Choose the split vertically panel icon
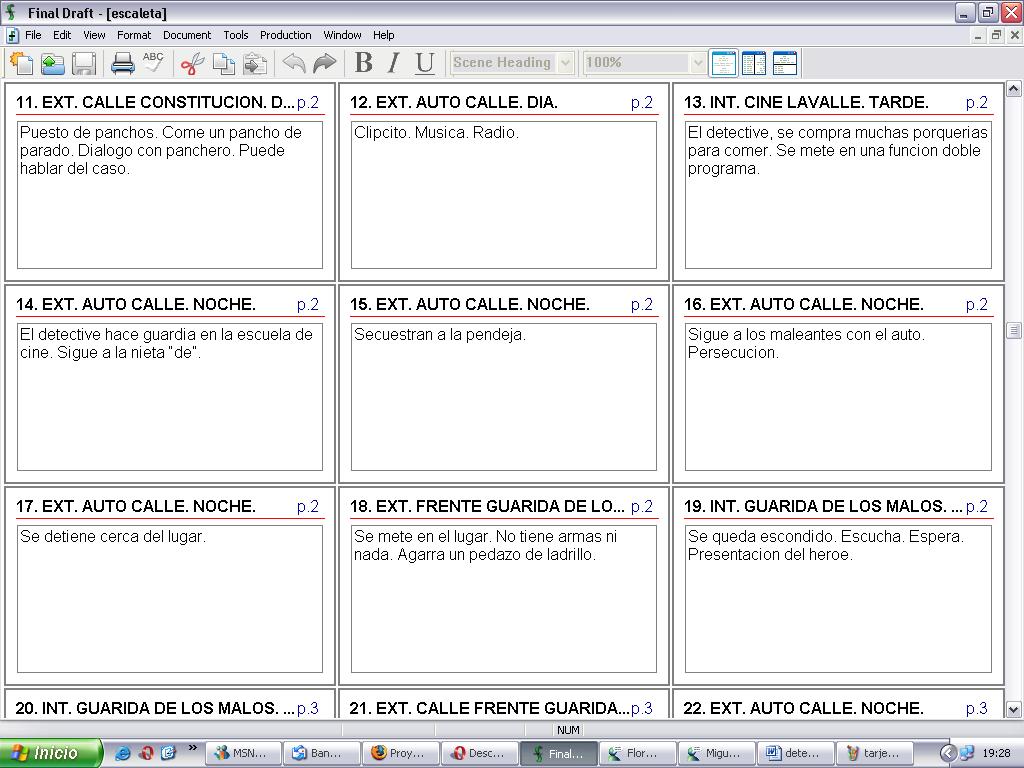The width and height of the screenshot is (1024, 768). coord(754,63)
